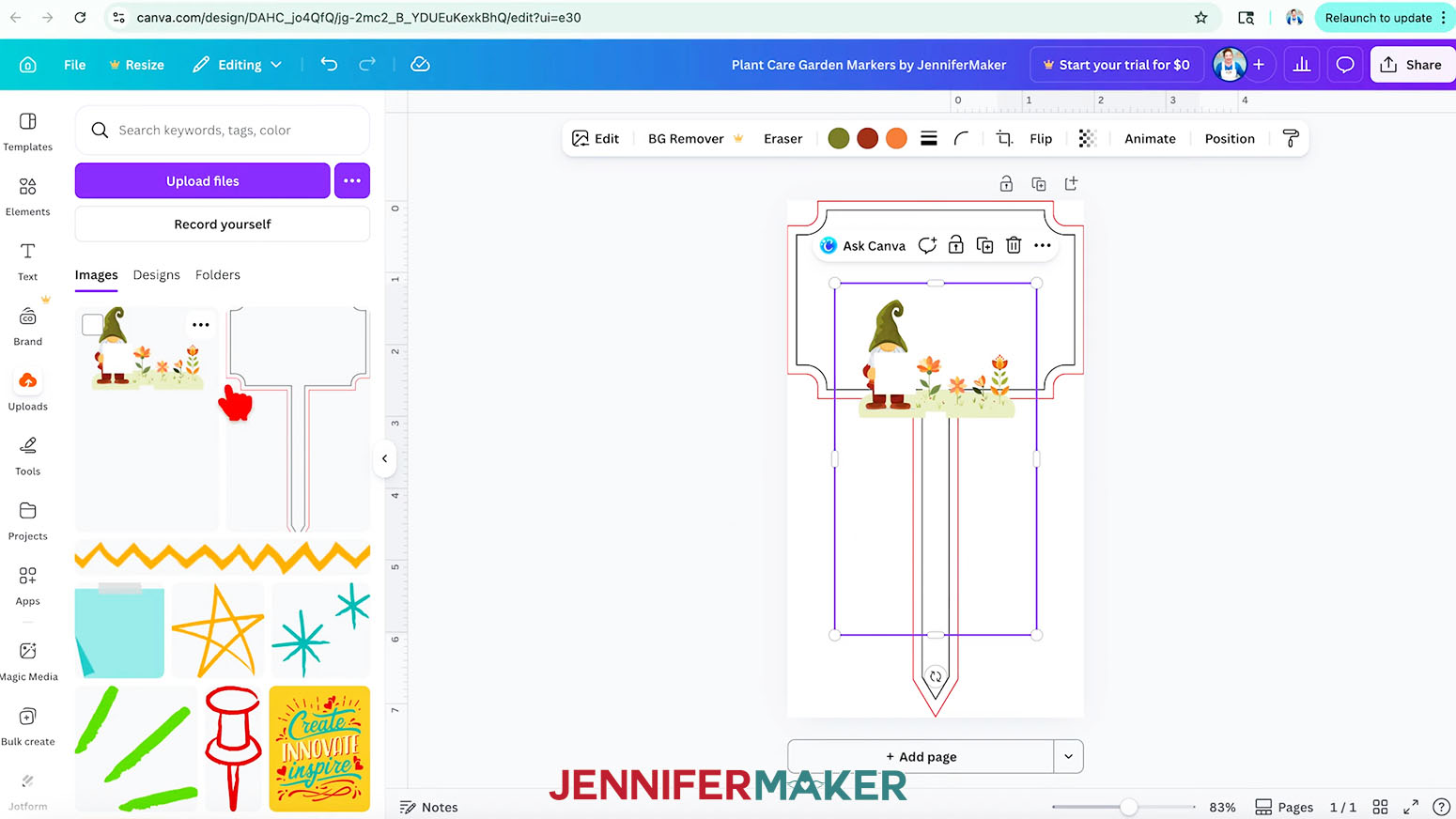Open corner rounding control
Screen dimensions: 1456x819
961,138
